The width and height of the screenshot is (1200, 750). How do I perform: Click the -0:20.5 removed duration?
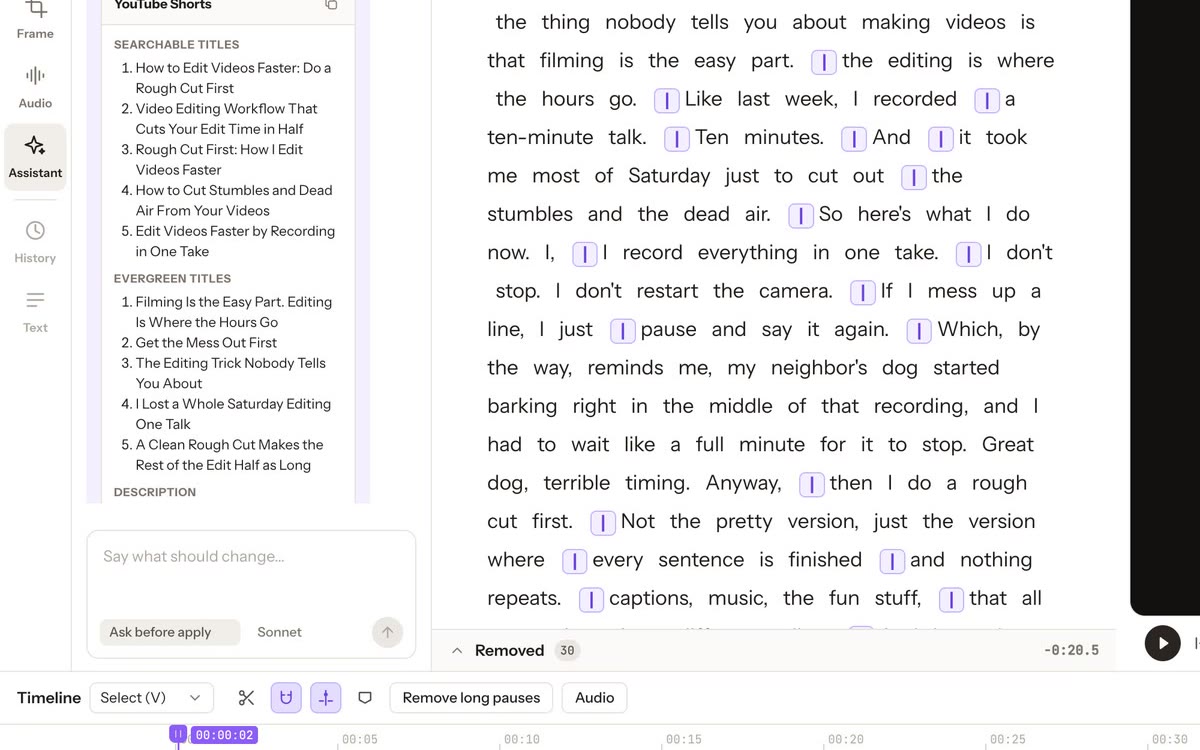[x=1071, y=651]
